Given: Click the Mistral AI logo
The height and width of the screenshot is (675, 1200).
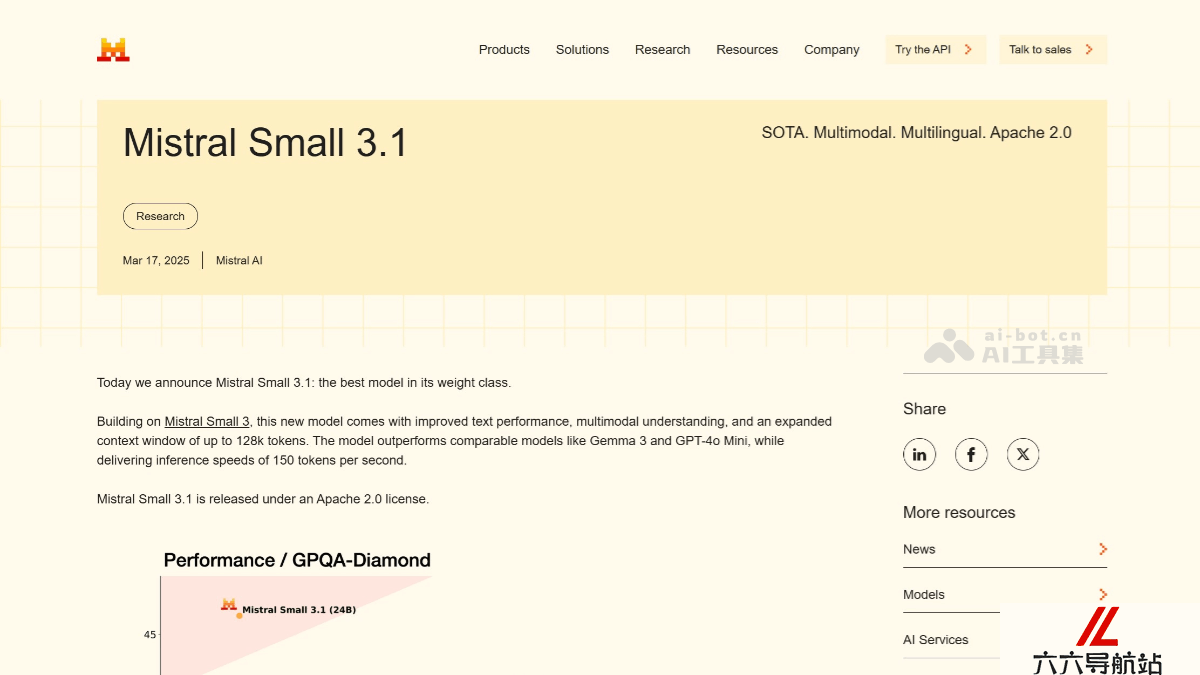Looking at the screenshot, I should point(113,49).
